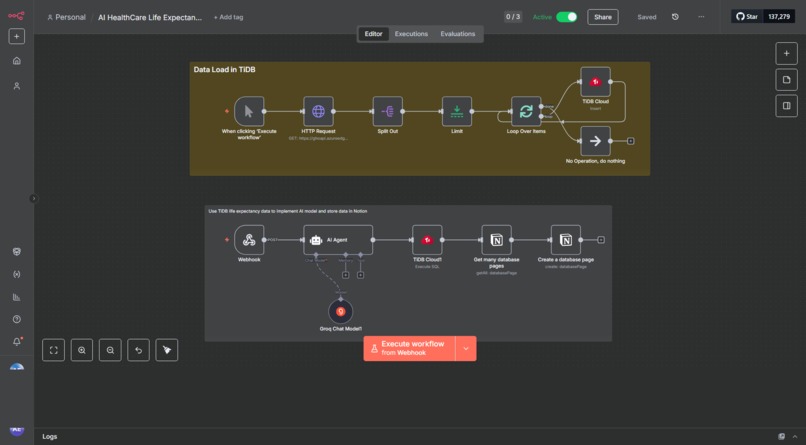Image resolution: width=806 pixels, height=445 pixels.
Task: Create new item with sidebar plus button
Action: click(16, 36)
